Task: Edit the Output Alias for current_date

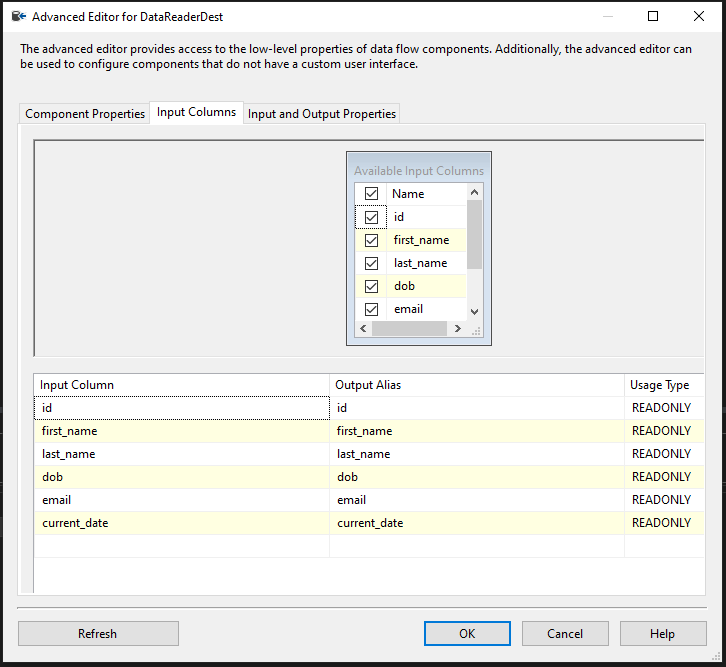Action: [x=476, y=523]
